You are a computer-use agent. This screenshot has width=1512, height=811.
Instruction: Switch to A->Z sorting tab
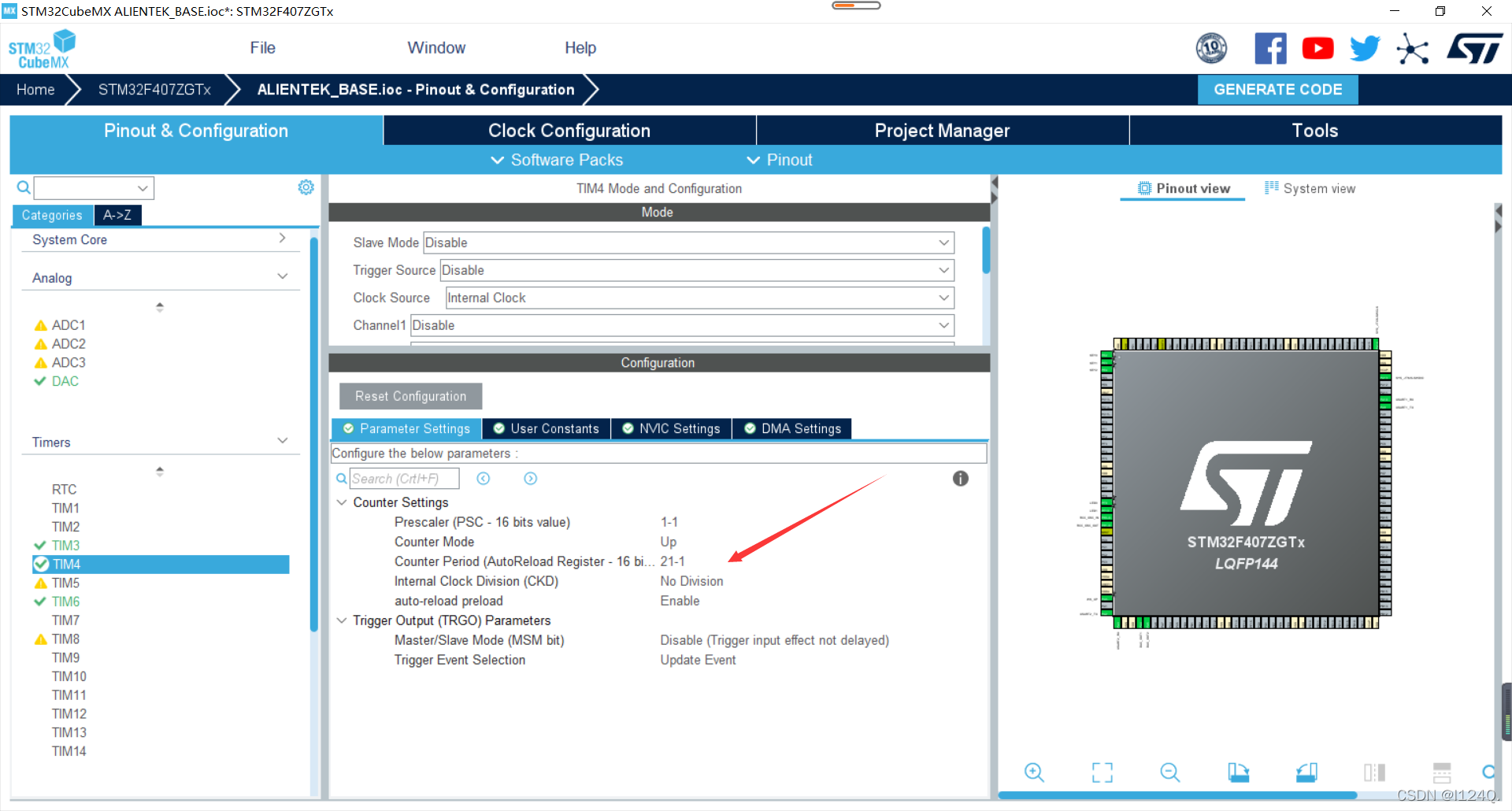(117, 215)
